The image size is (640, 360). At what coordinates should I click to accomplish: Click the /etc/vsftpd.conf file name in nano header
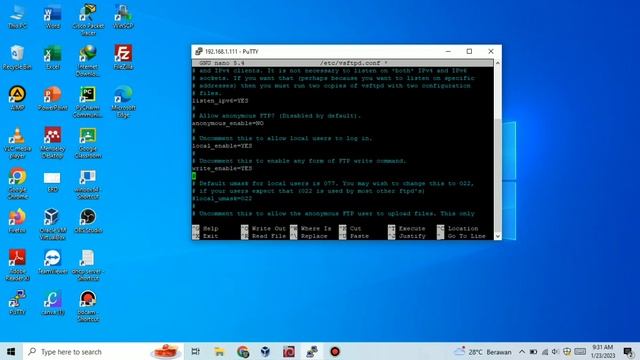351,63
